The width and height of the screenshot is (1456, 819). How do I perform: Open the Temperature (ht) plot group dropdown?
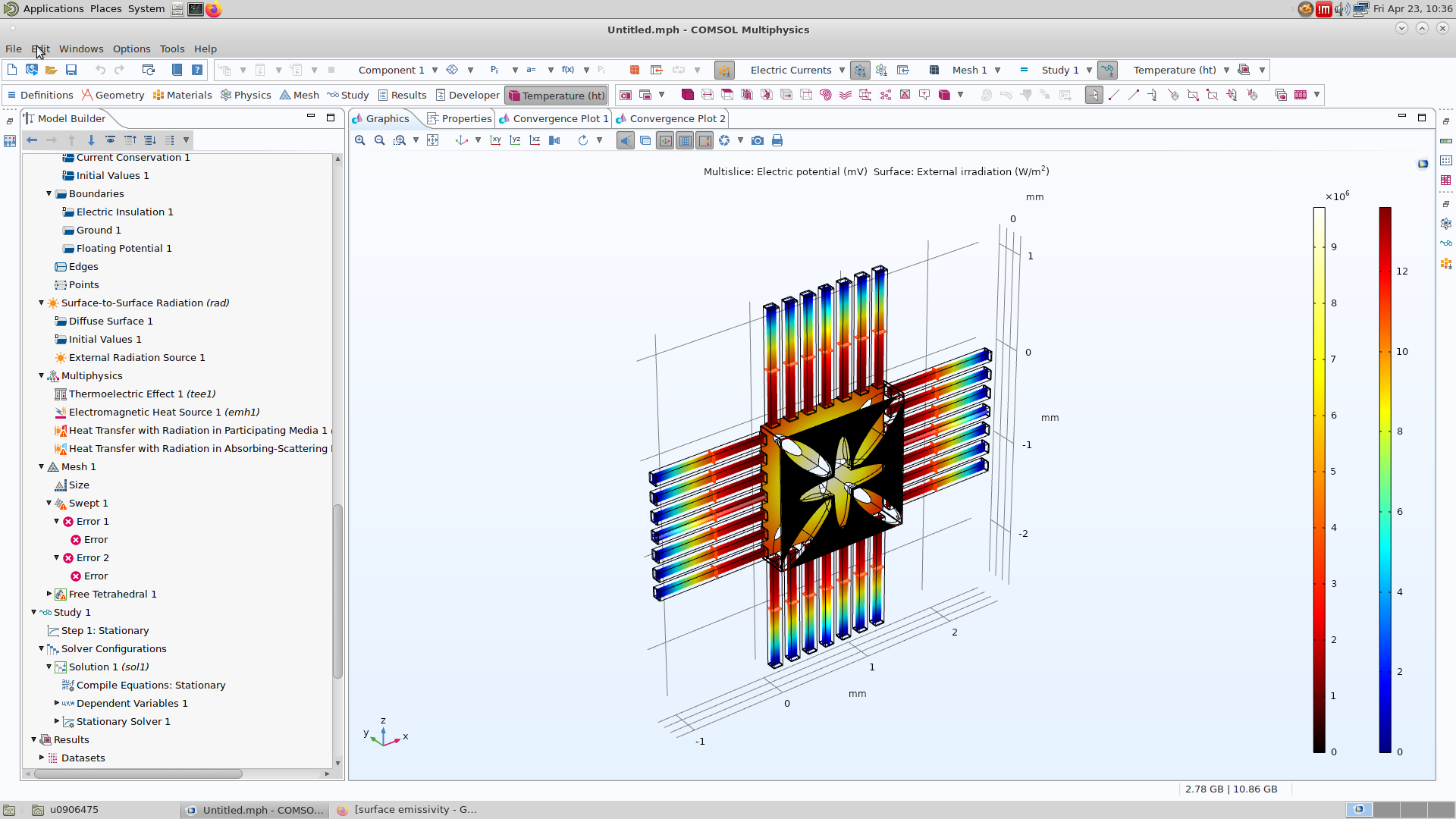[x=1226, y=70]
